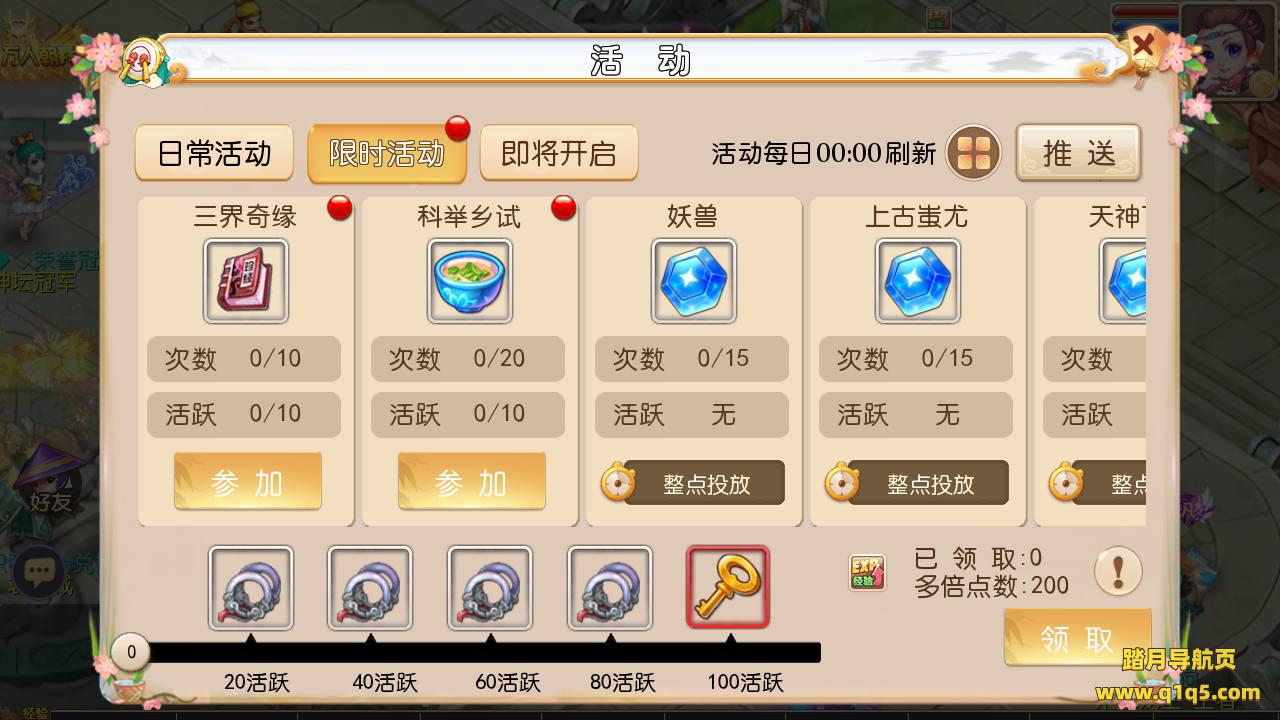Open the chat bubble icon

[x=40, y=572]
